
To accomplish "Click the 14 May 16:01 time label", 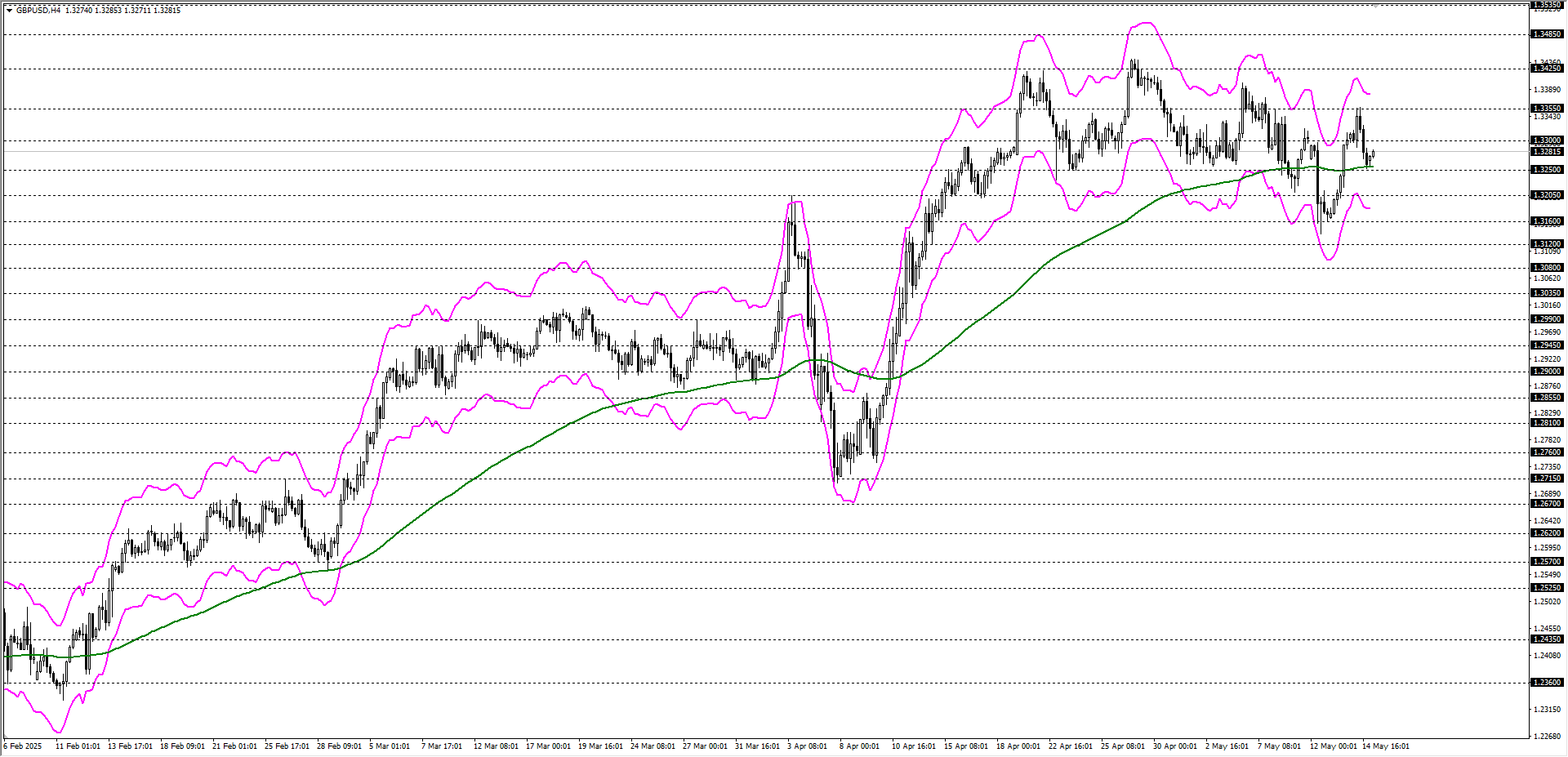I will click(x=1385, y=746).
